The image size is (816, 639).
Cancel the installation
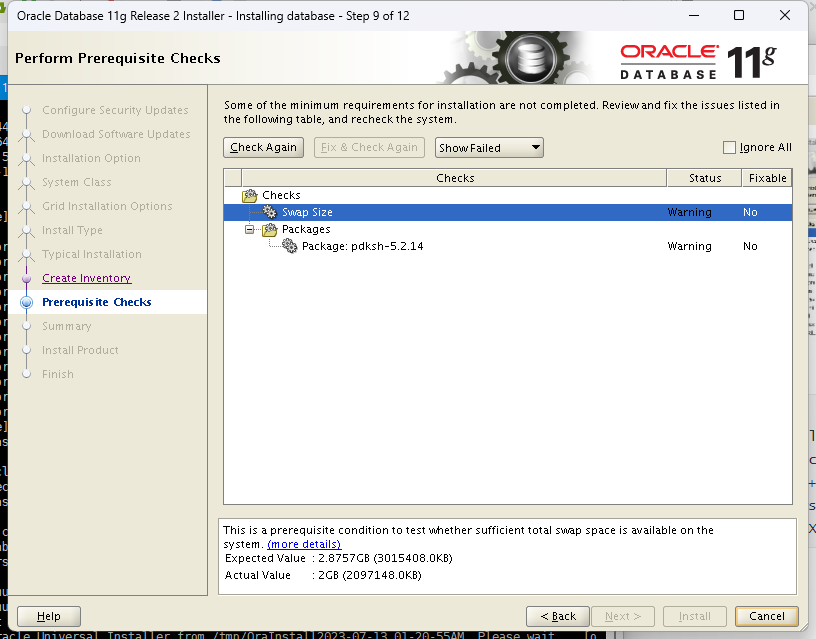(x=767, y=617)
